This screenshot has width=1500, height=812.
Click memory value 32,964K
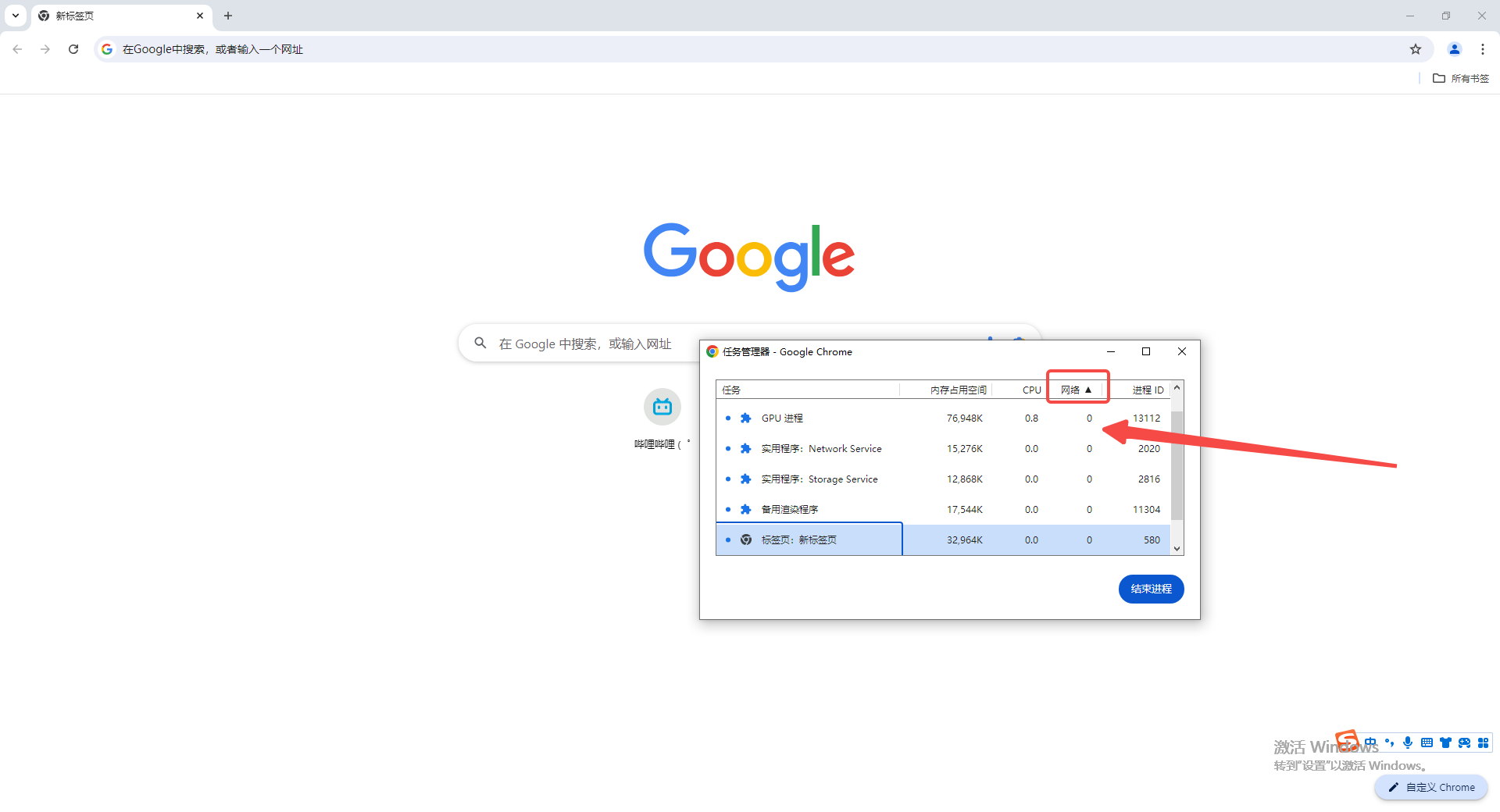pos(965,540)
